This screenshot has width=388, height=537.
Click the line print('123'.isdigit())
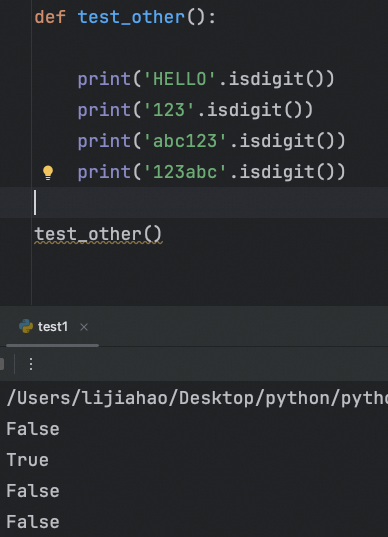pyautogui.click(x=195, y=110)
